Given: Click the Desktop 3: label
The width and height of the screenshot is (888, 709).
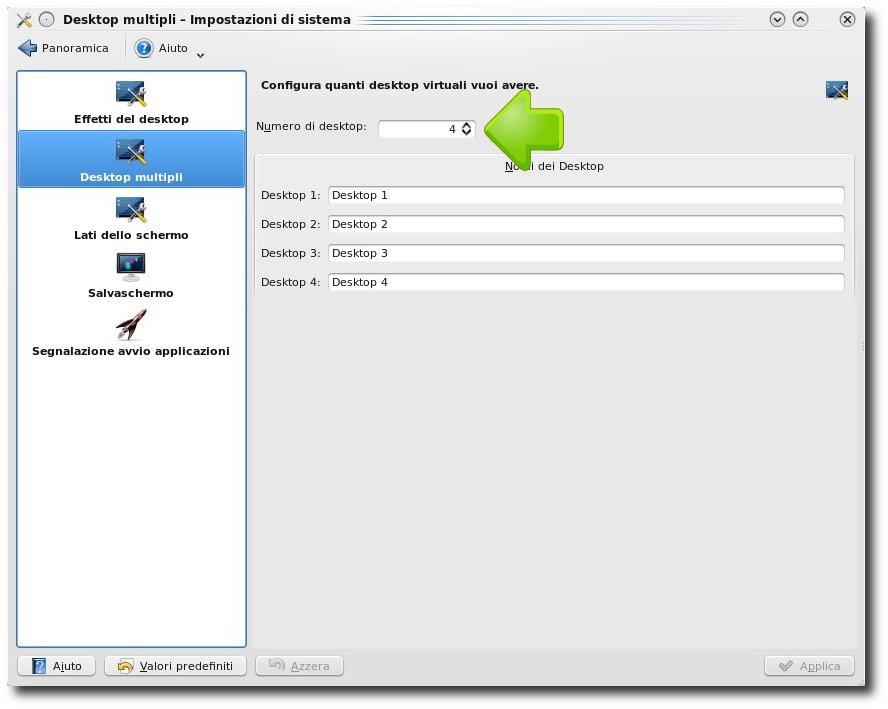Looking at the screenshot, I should (x=291, y=253).
